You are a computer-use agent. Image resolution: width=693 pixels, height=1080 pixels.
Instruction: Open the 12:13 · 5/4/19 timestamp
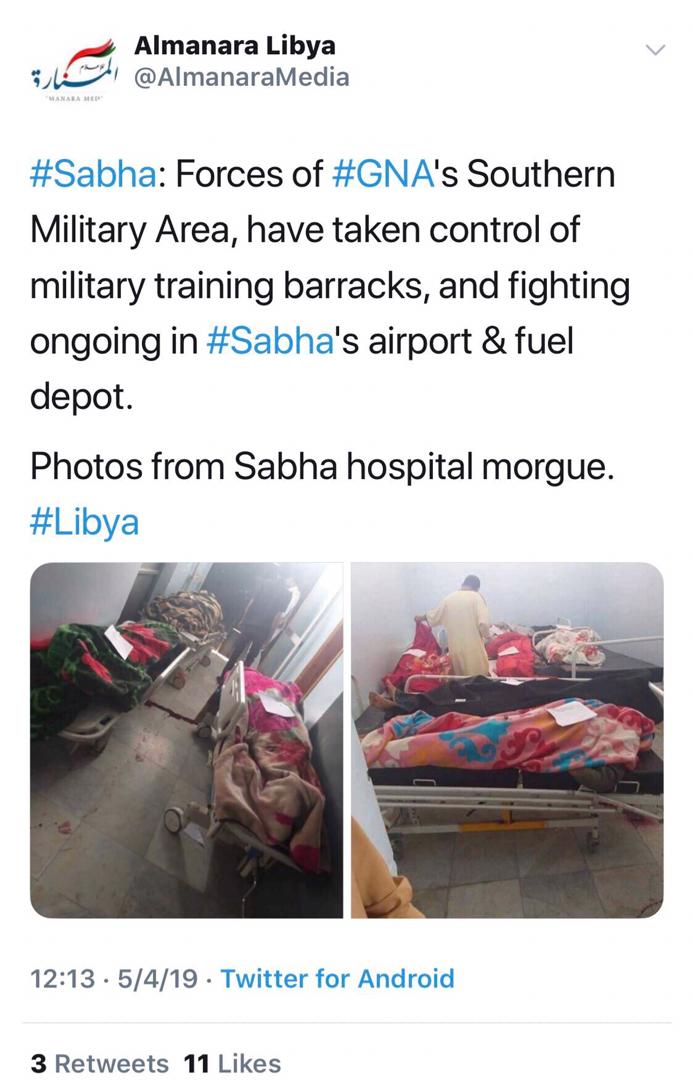114,979
